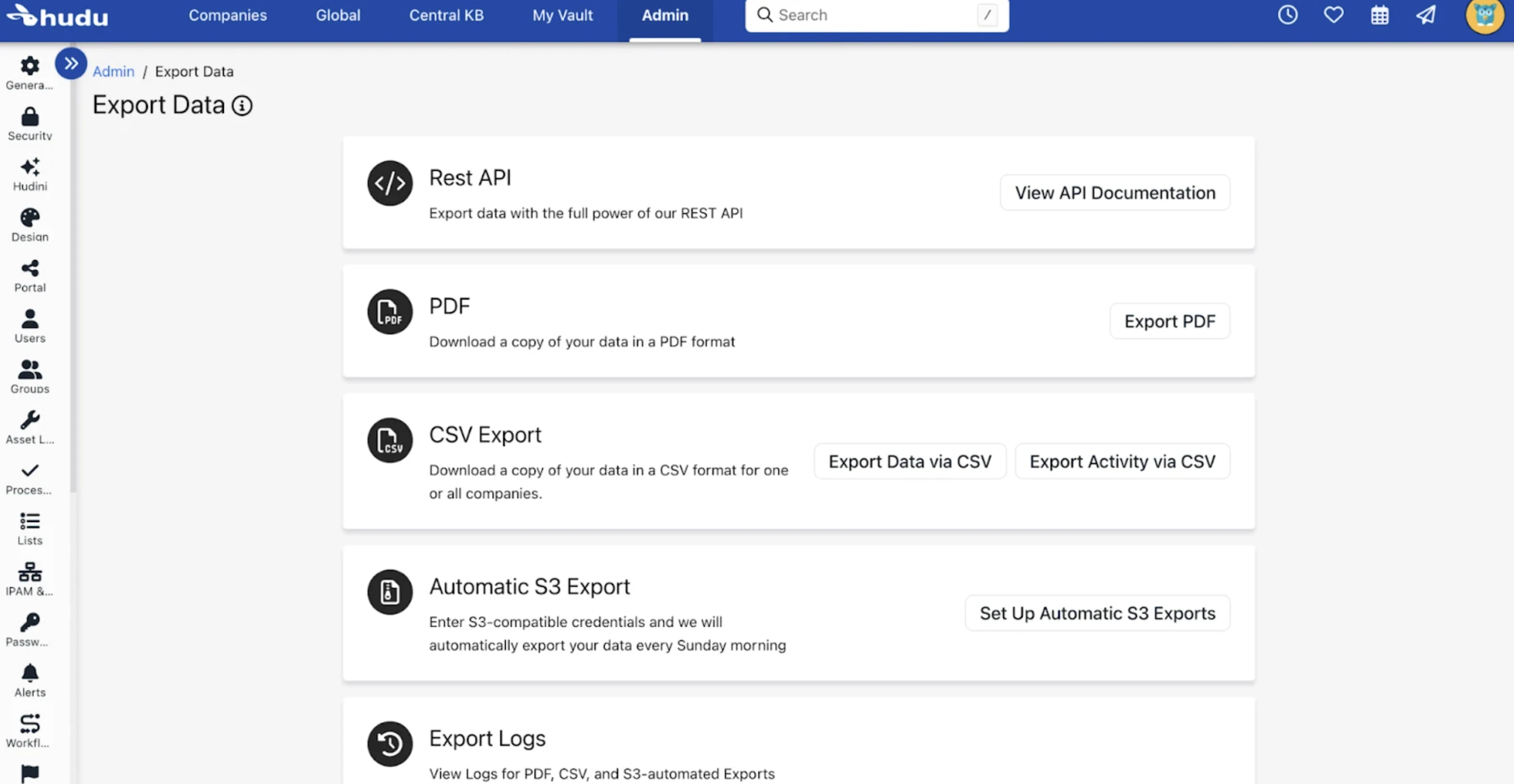Focus the Search input field
The image size is (1514, 784).
877,15
